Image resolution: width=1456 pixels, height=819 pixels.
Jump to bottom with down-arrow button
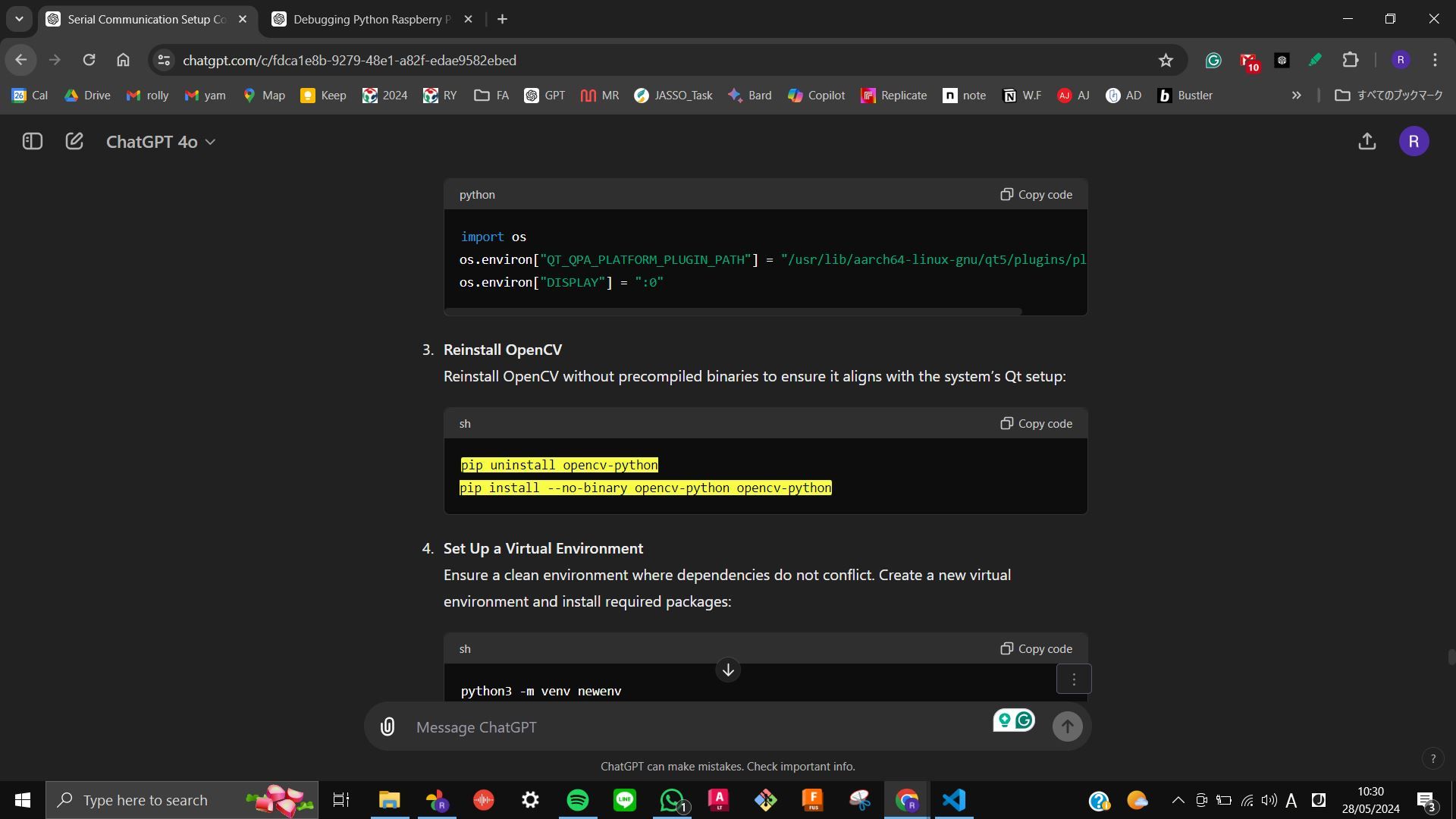(x=728, y=670)
